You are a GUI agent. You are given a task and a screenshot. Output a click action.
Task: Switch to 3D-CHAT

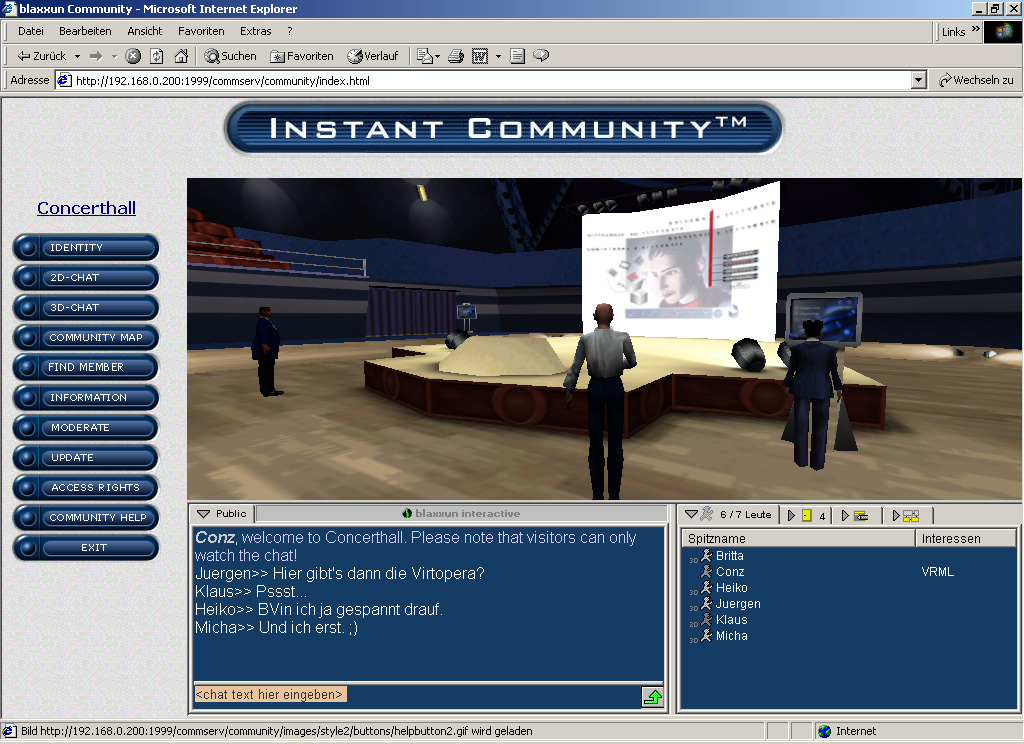86,308
